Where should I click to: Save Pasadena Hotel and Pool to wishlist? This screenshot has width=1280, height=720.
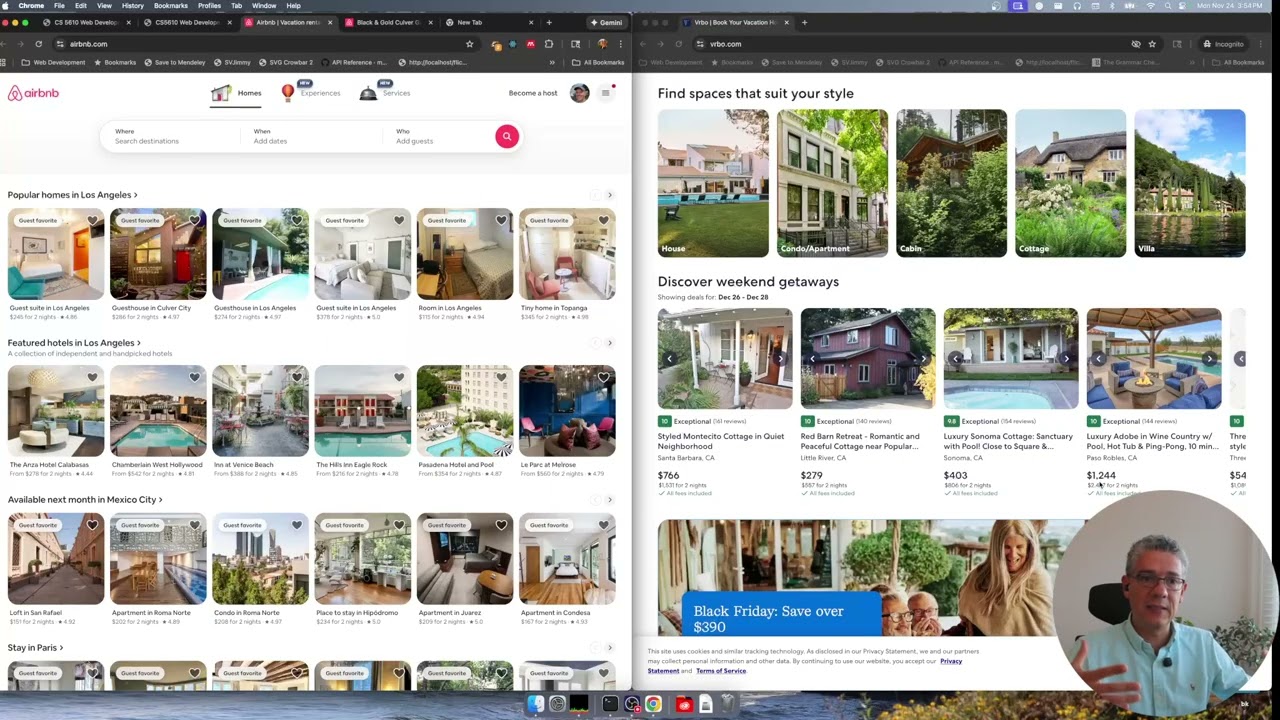(x=501, y=377)
